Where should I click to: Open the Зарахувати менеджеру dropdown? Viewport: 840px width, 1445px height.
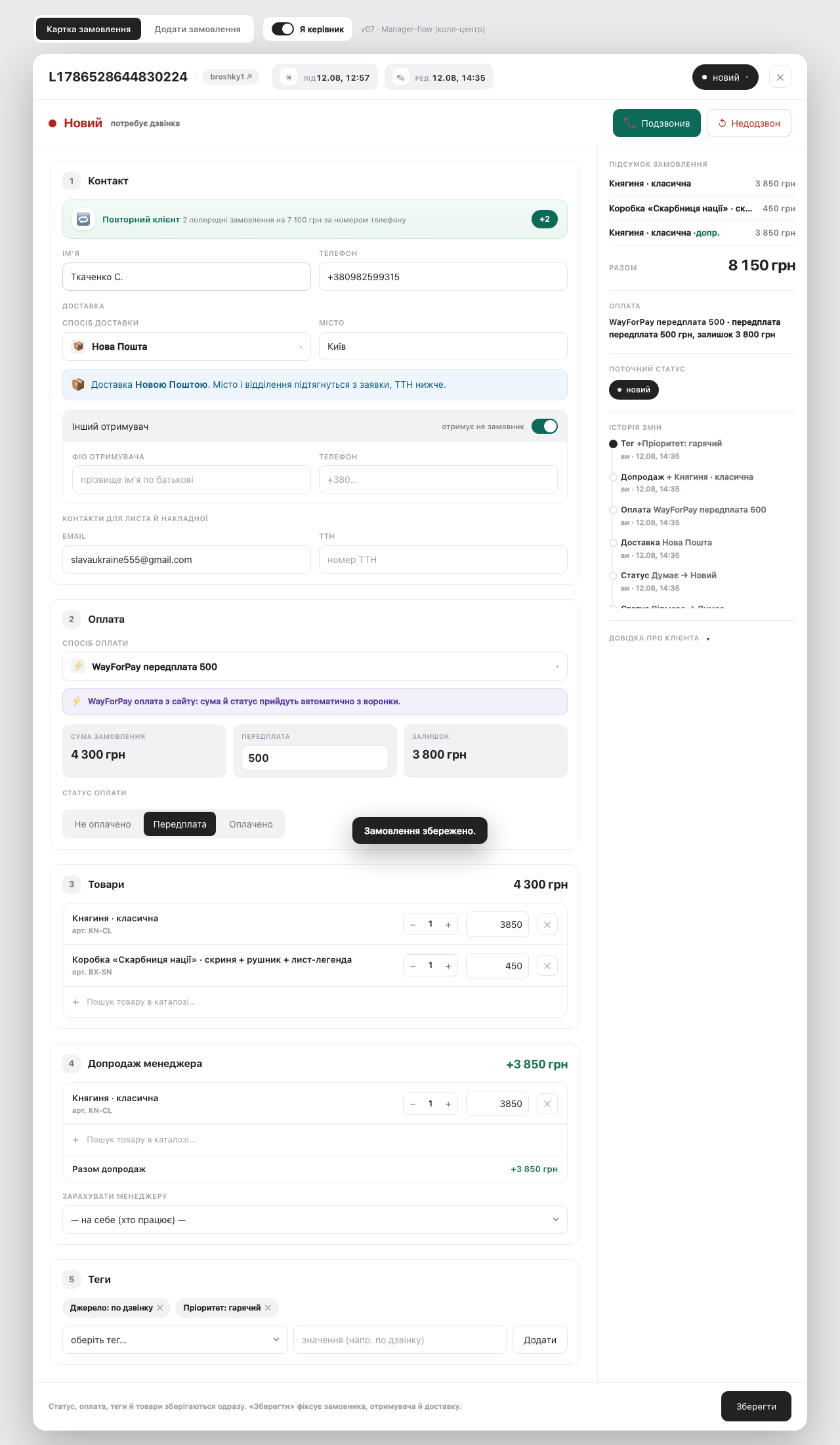coord(315,1220)
